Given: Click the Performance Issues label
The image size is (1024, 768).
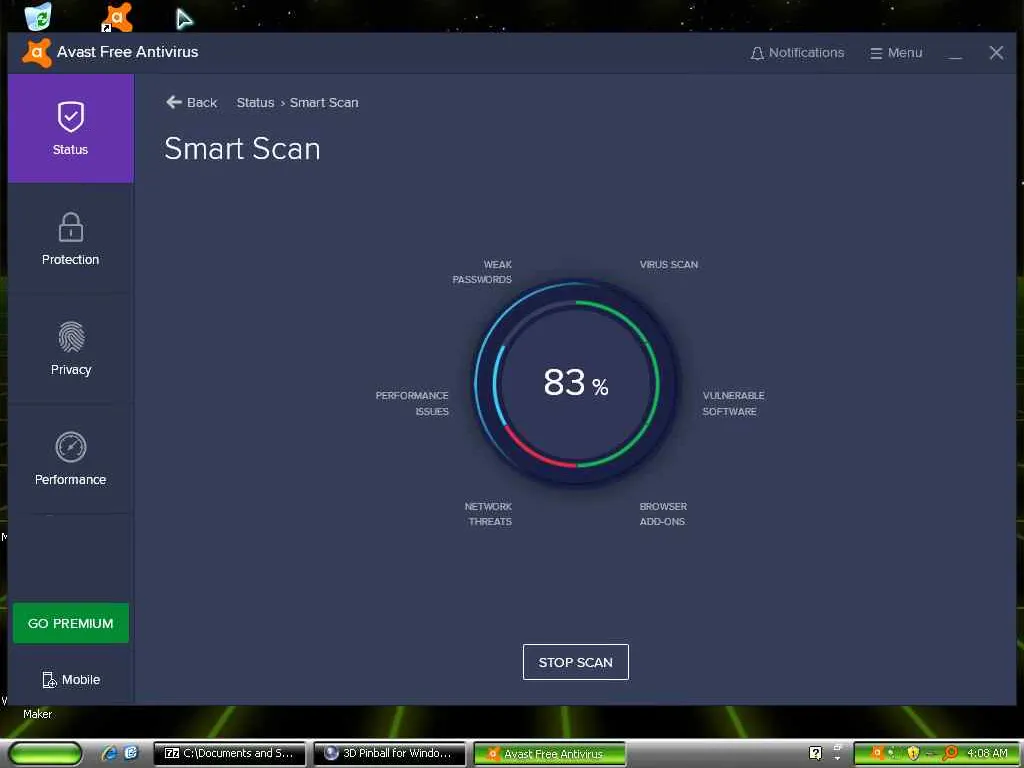Looking at the screenshot, I should tap(412, 404).
